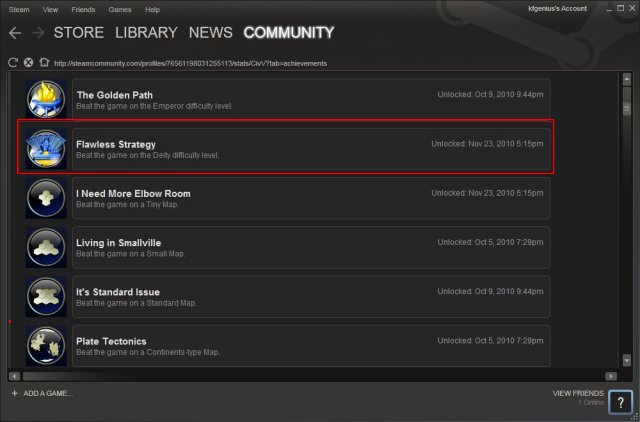Click 'Beat the game on a Tiny Map.'

click(127, 205)
